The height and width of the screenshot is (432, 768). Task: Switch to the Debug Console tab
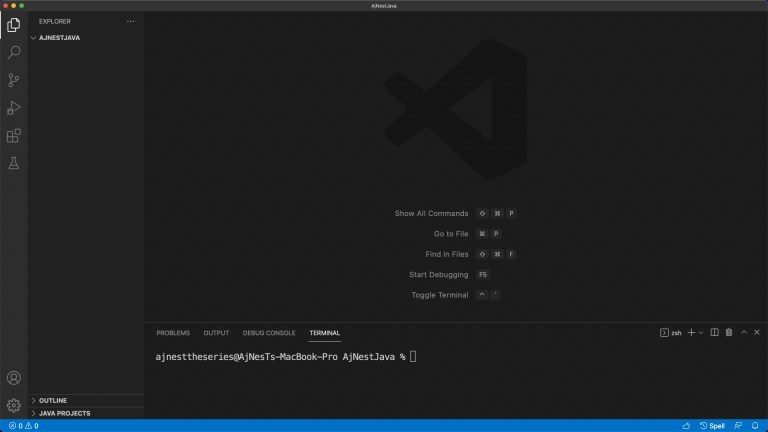click(x=269, y=333)
